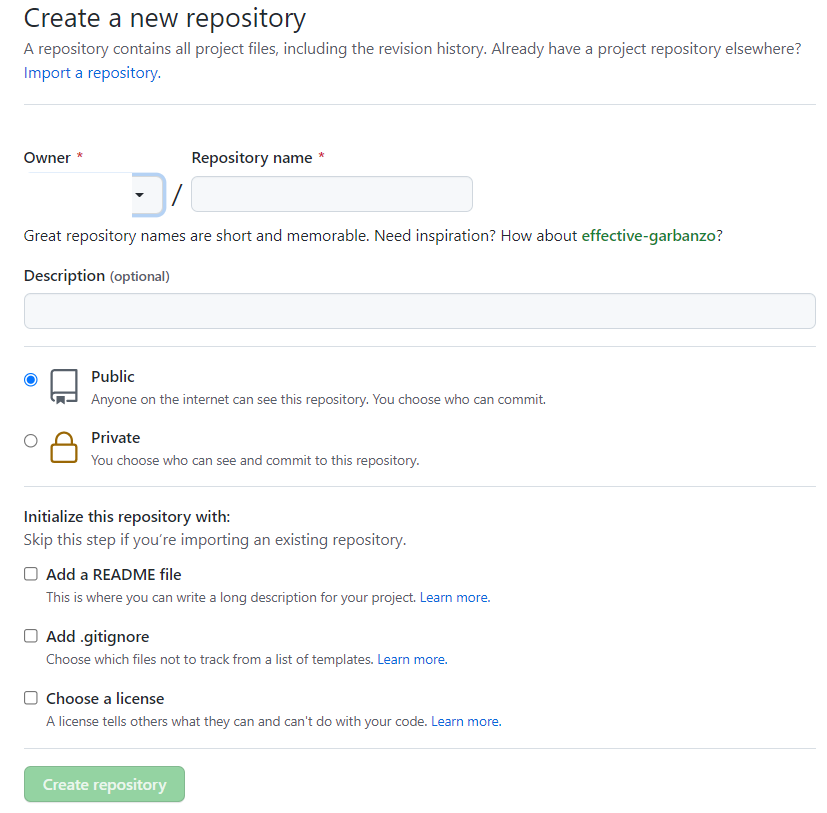Tick the Choose a license checkbox
Viewport: 827px width, 813px height.
(31, 698)
